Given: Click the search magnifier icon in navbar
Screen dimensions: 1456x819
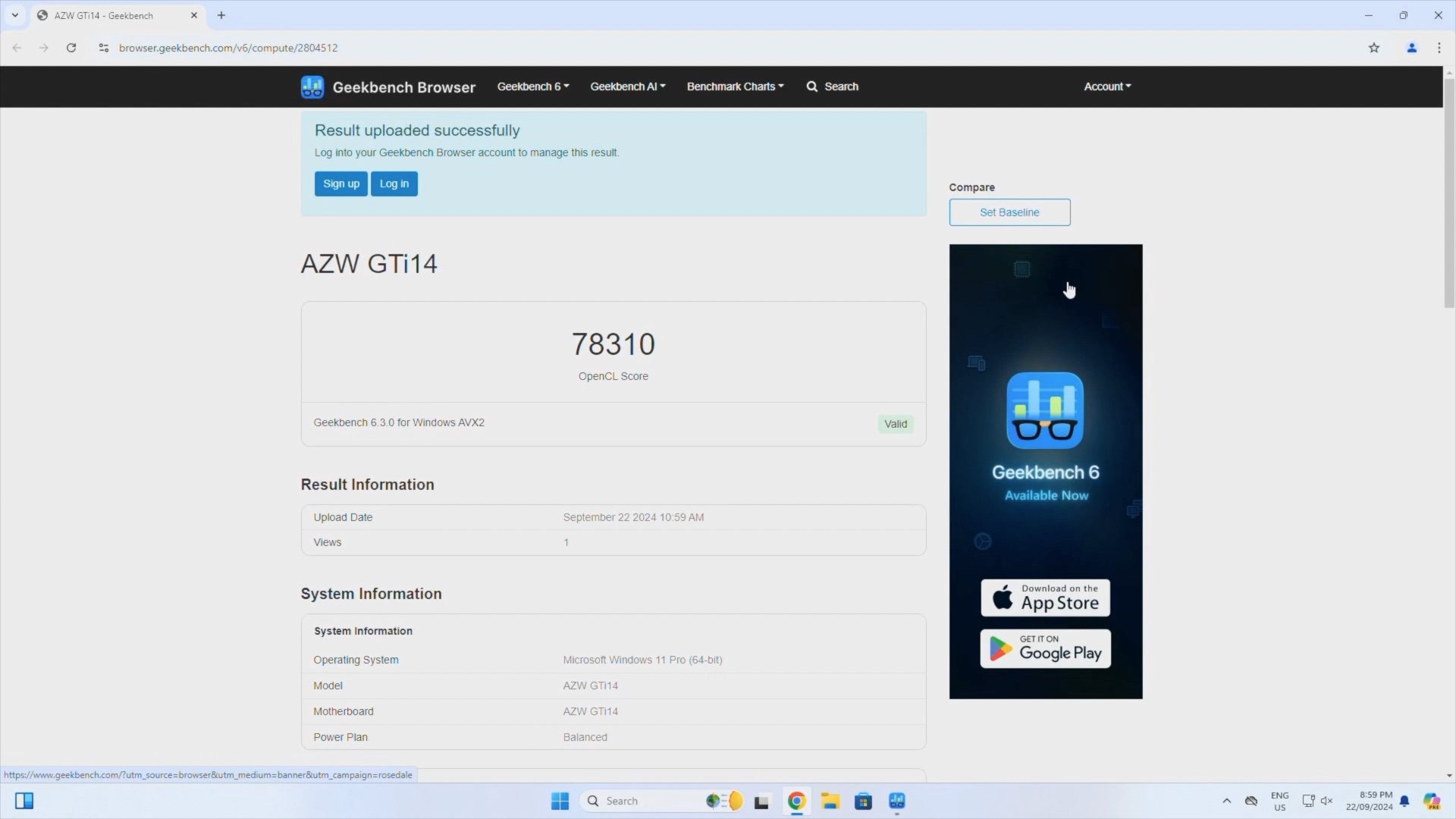Looking at the screenshot, I should tap(811, 86).
